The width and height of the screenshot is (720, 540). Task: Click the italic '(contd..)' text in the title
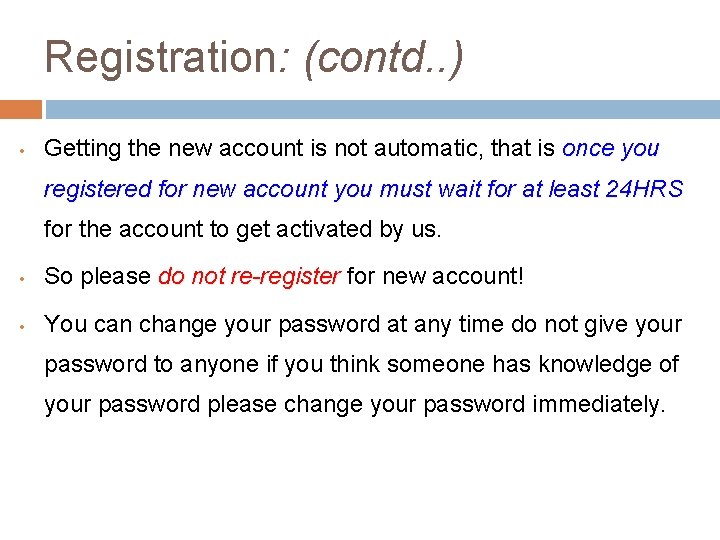384,58
